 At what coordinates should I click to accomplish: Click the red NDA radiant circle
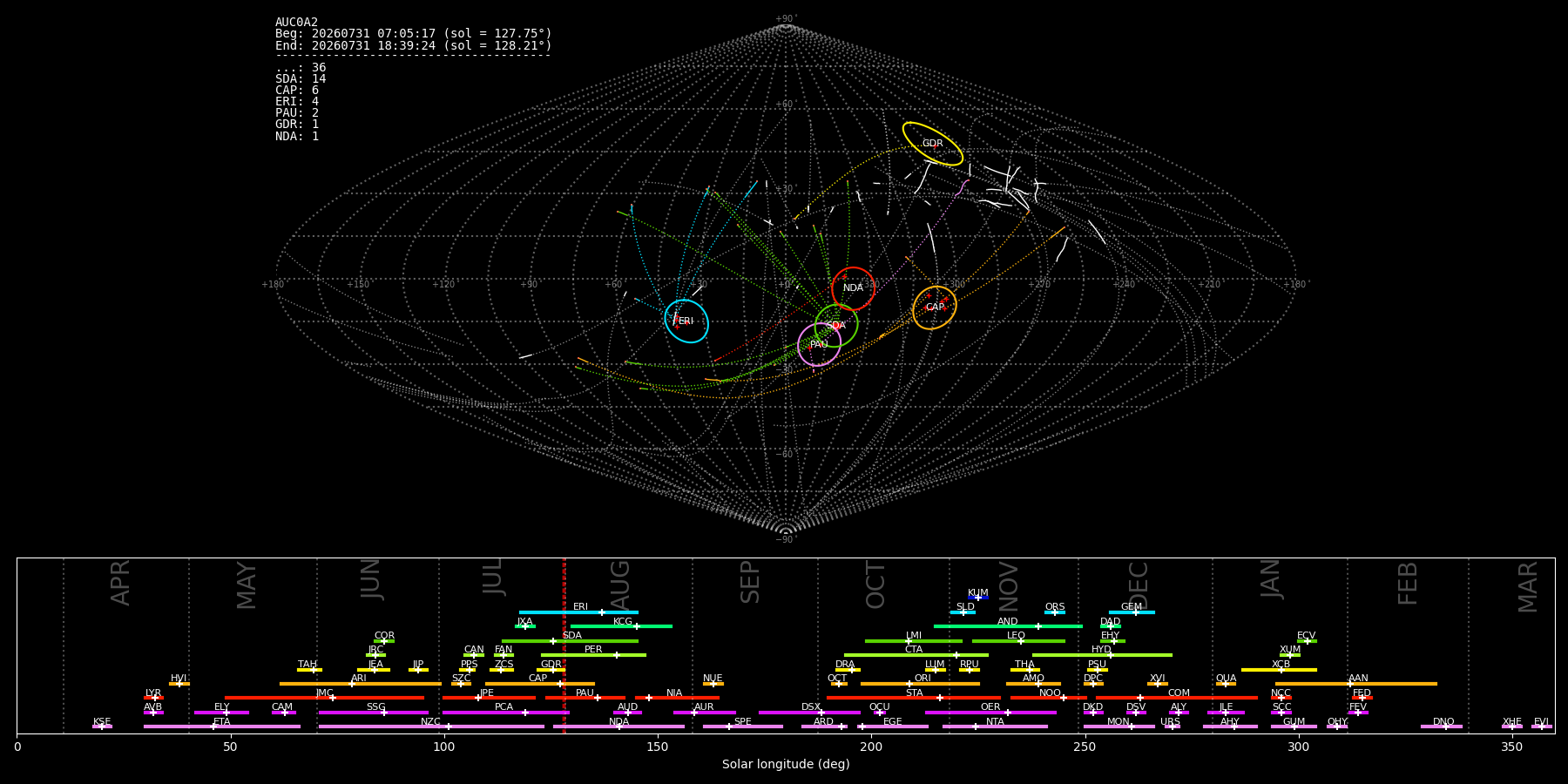[x=853, y=288]
